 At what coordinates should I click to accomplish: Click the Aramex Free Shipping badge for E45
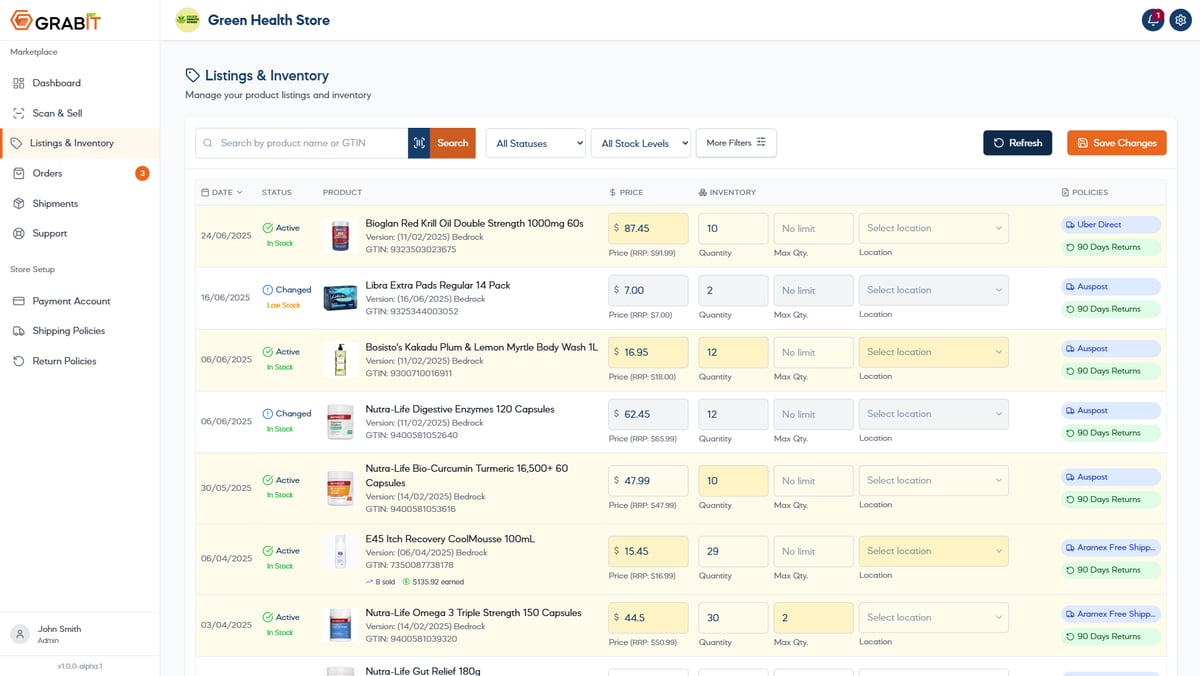coord(1110,547)
